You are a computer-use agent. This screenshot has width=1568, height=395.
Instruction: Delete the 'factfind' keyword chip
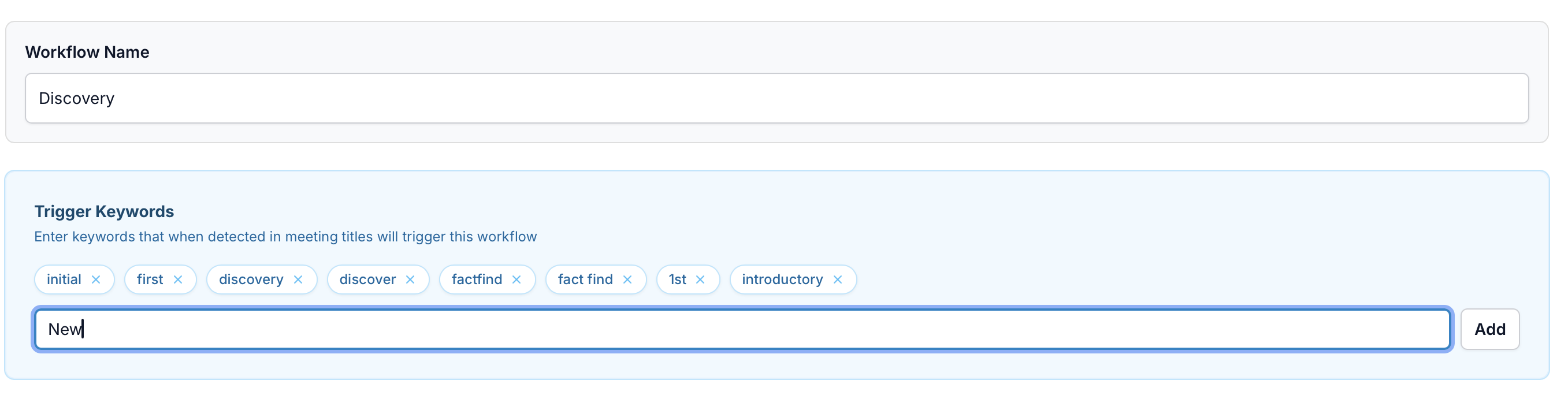click(517, 280)
